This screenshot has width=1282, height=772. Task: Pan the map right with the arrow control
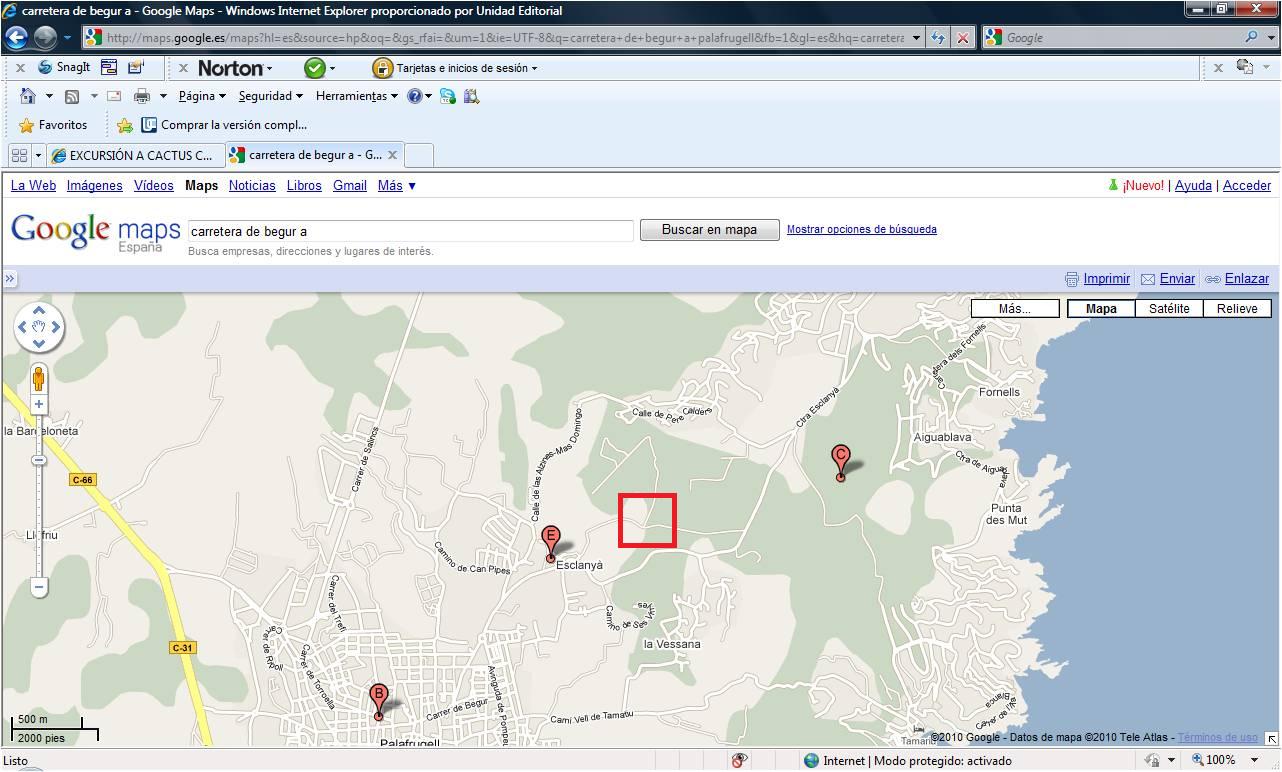coord(57,327)
